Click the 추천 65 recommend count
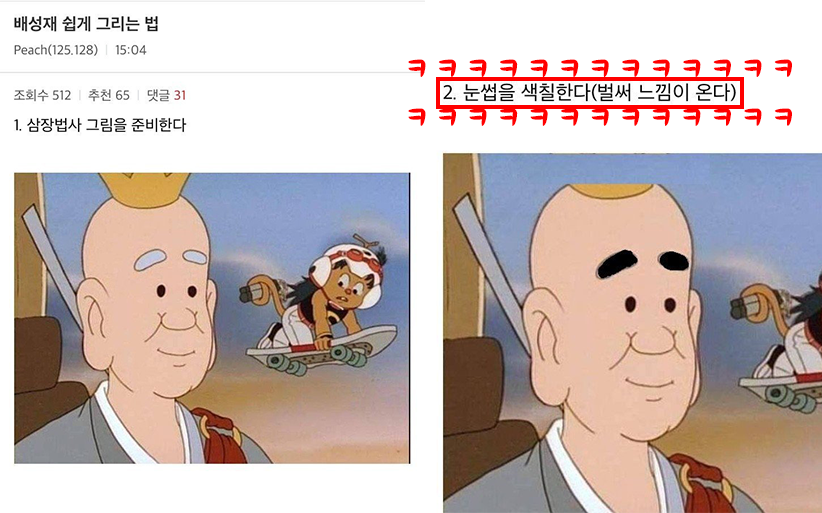The height and width of the screenshot is (513, 822). (x=109, y=95)
